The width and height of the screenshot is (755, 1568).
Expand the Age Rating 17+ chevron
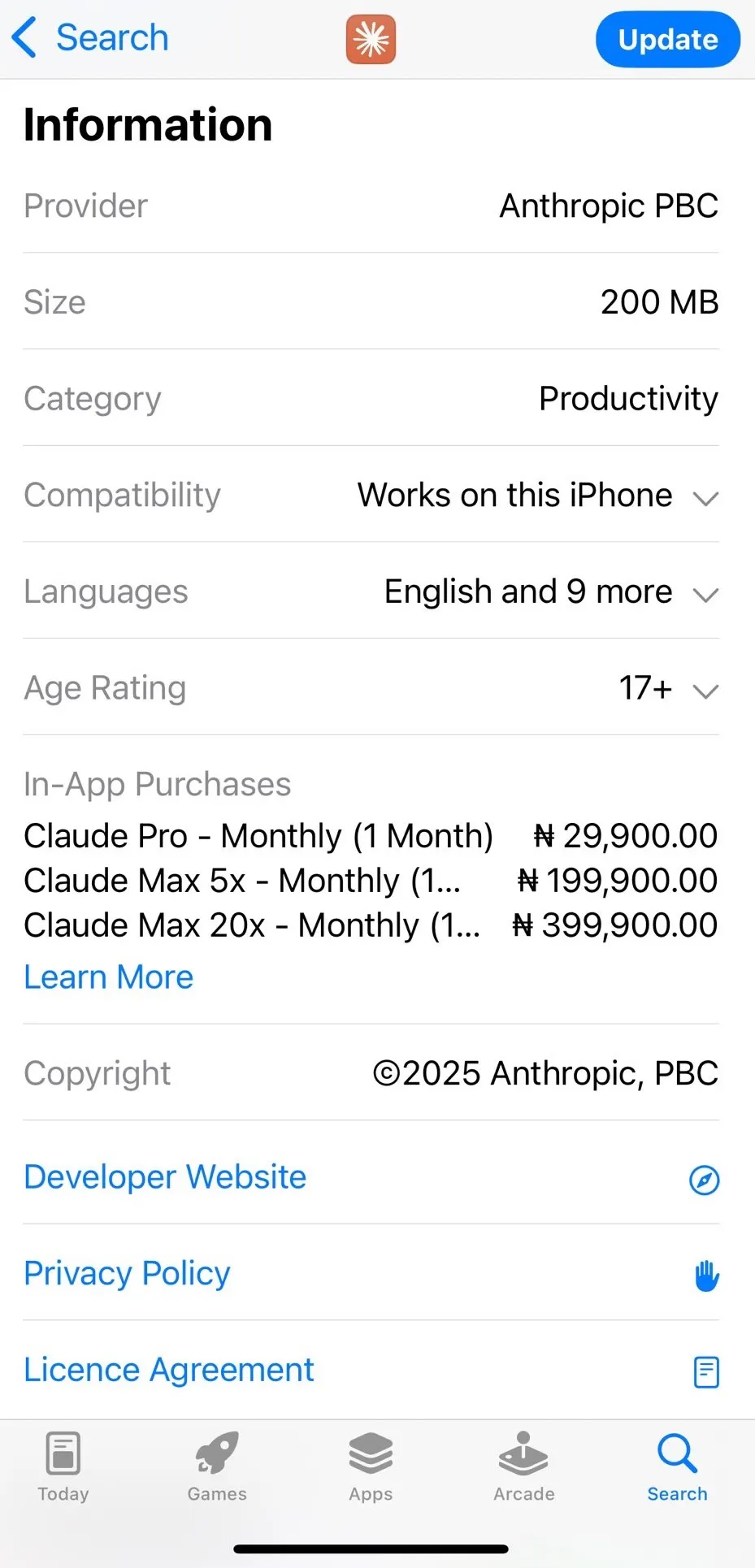[705, 691]
